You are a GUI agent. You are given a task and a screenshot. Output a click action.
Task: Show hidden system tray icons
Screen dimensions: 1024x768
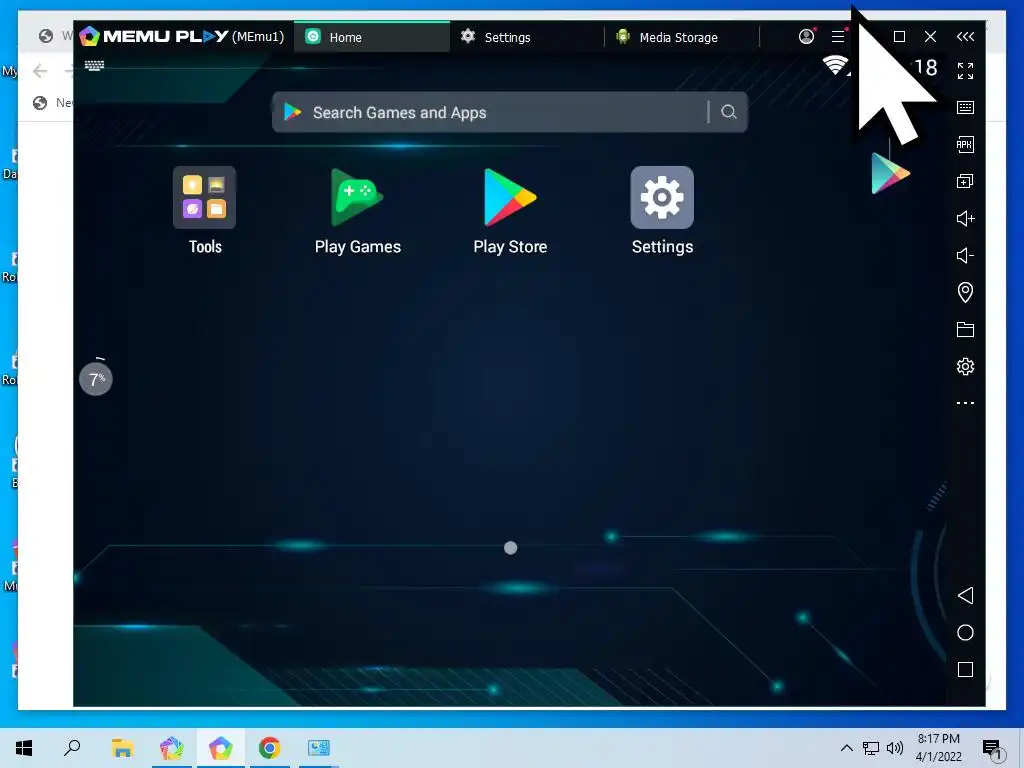coord(846,748)
